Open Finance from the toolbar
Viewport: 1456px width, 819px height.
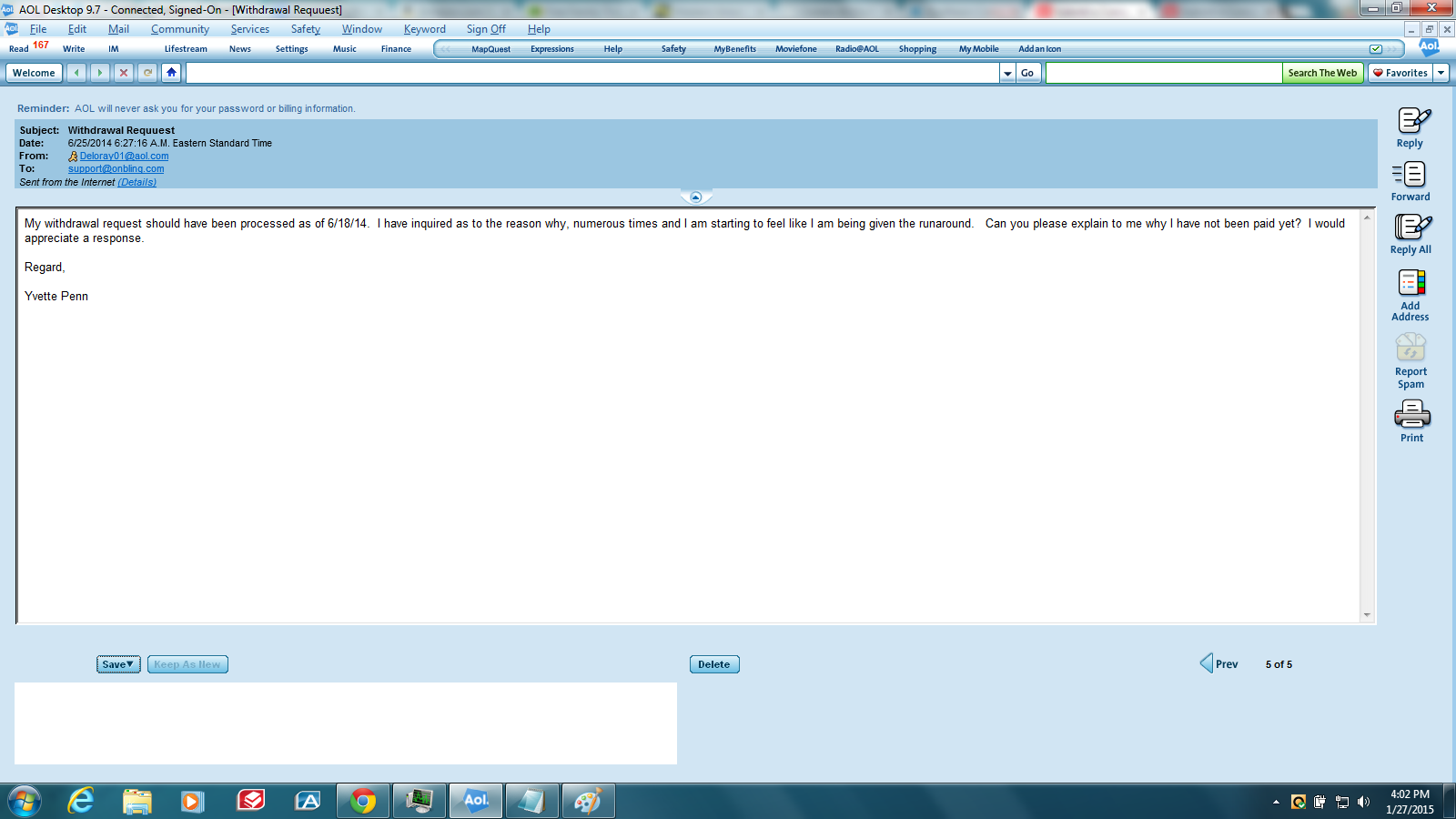(396, 49)
